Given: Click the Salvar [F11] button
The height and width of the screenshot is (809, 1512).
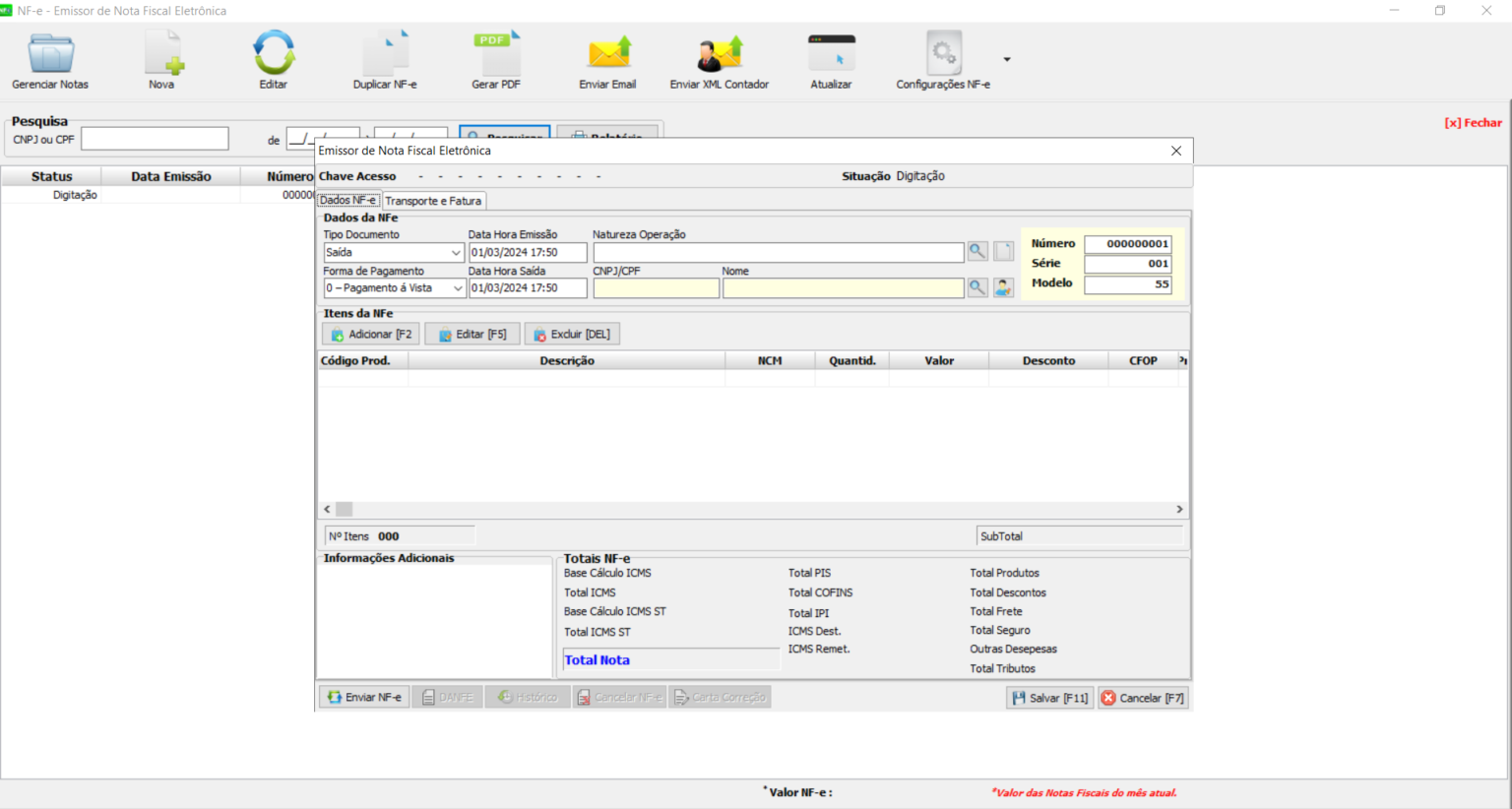Looking at the screenshot, I should click(x=1049, y=698).
